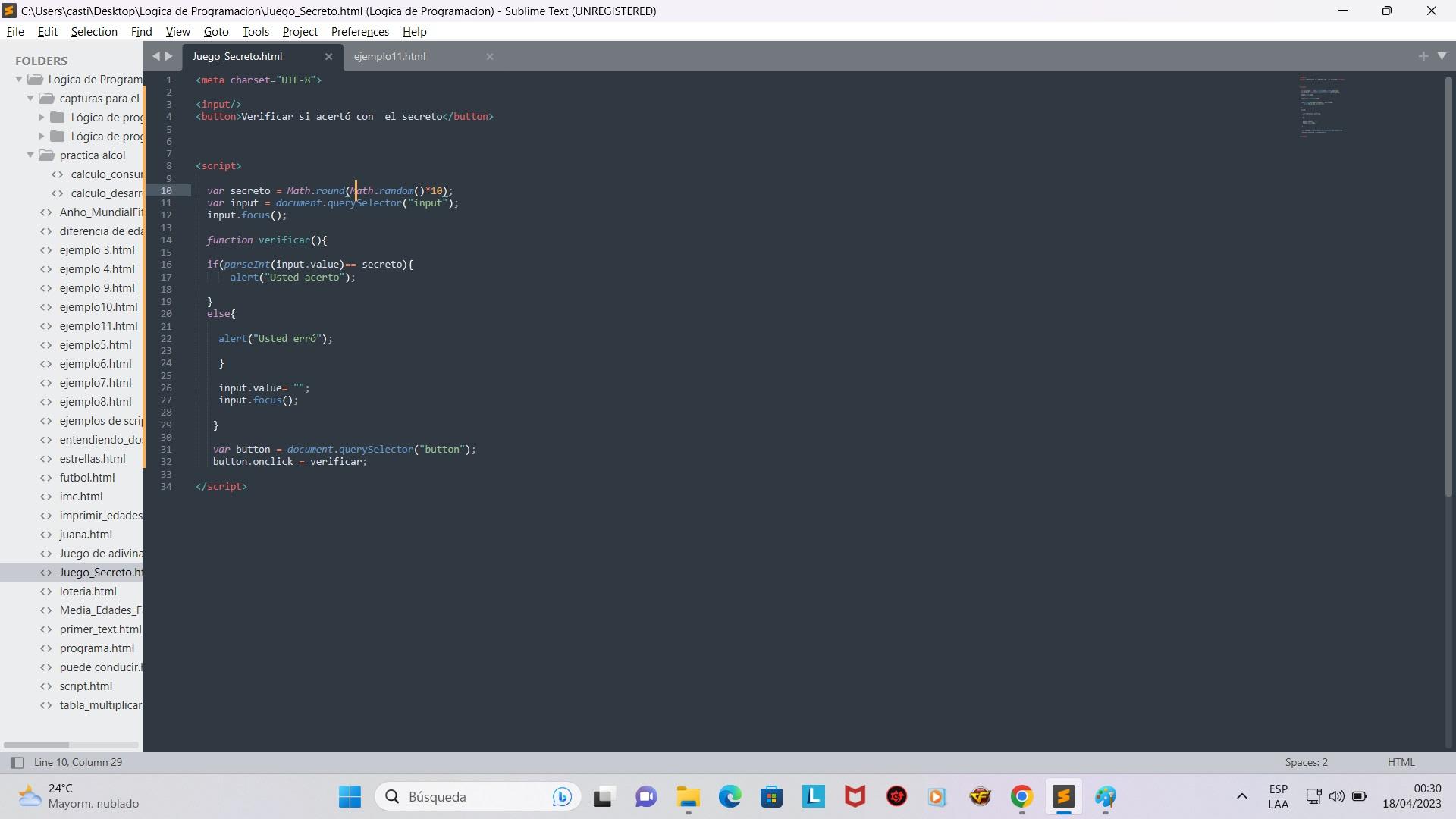Viewport: 1456px width, 819px height.
Task: Click the editor vertical scrollbar
Action: pyautogui.click(x=1448, y=288)
